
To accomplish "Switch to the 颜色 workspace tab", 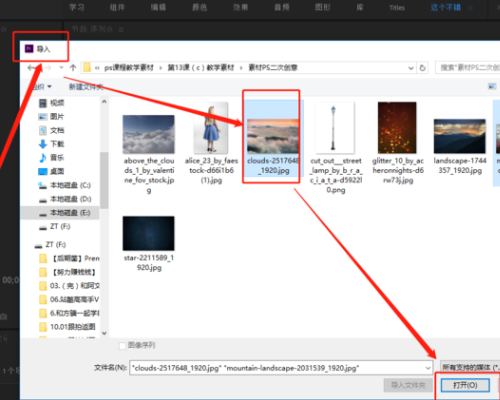I will [200, 7].
